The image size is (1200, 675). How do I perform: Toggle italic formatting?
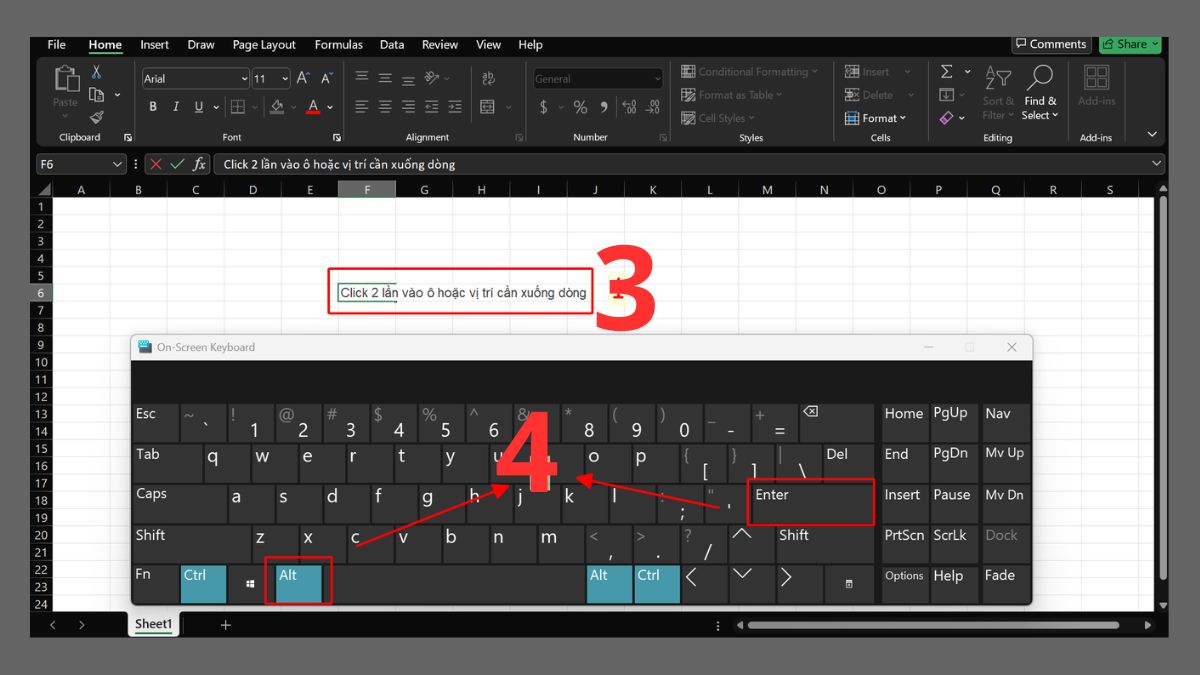pyautogui.click(x=176, y=106)
